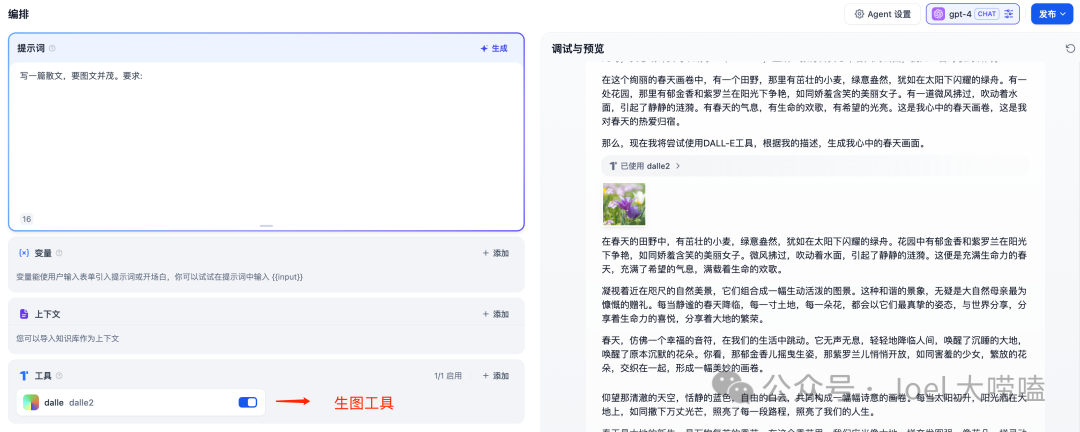
Task: Click the tool icon in 已使用 dalle2
Action: 612,166
